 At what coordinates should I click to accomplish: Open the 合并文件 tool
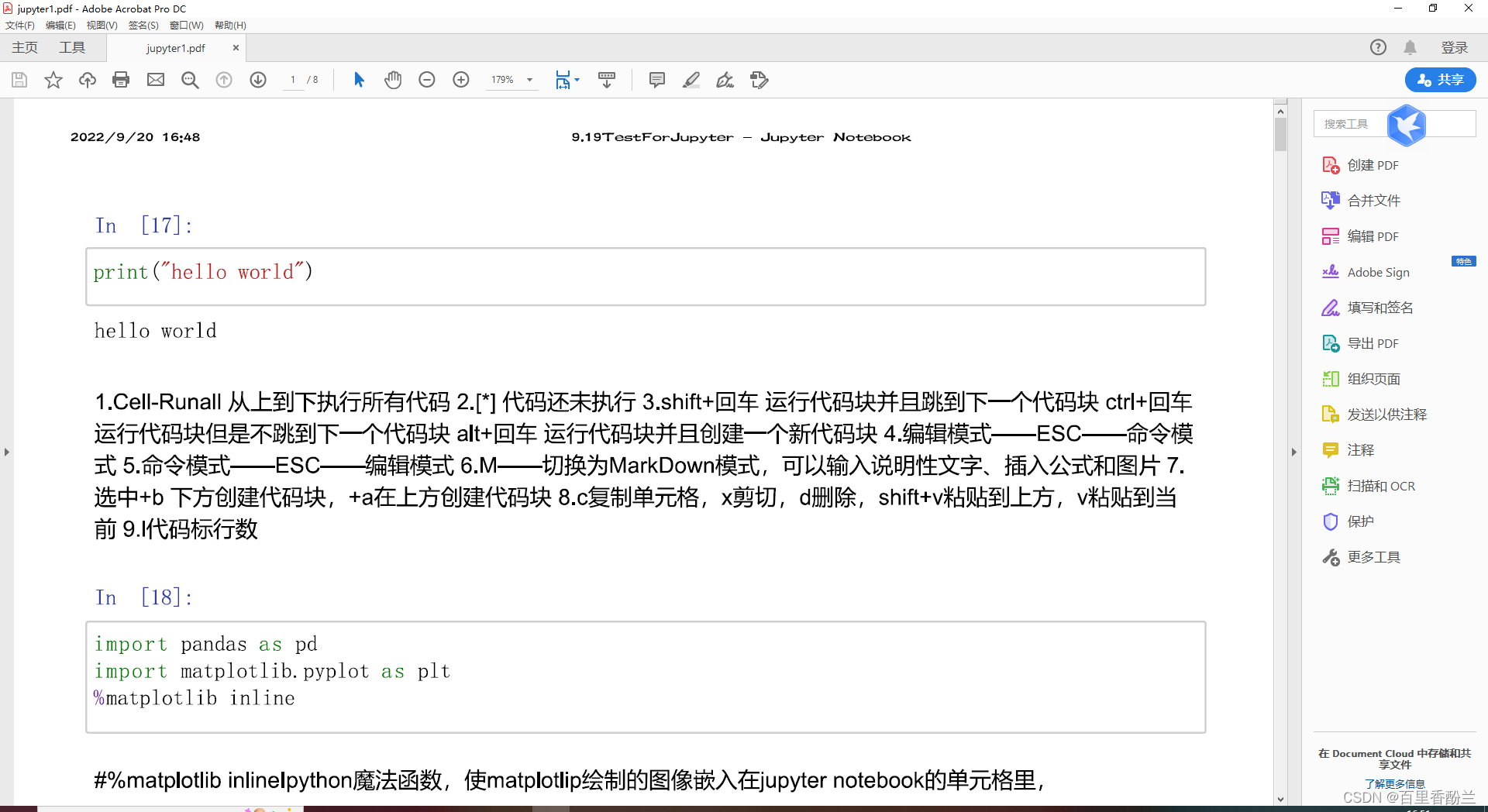(1373, 200)
